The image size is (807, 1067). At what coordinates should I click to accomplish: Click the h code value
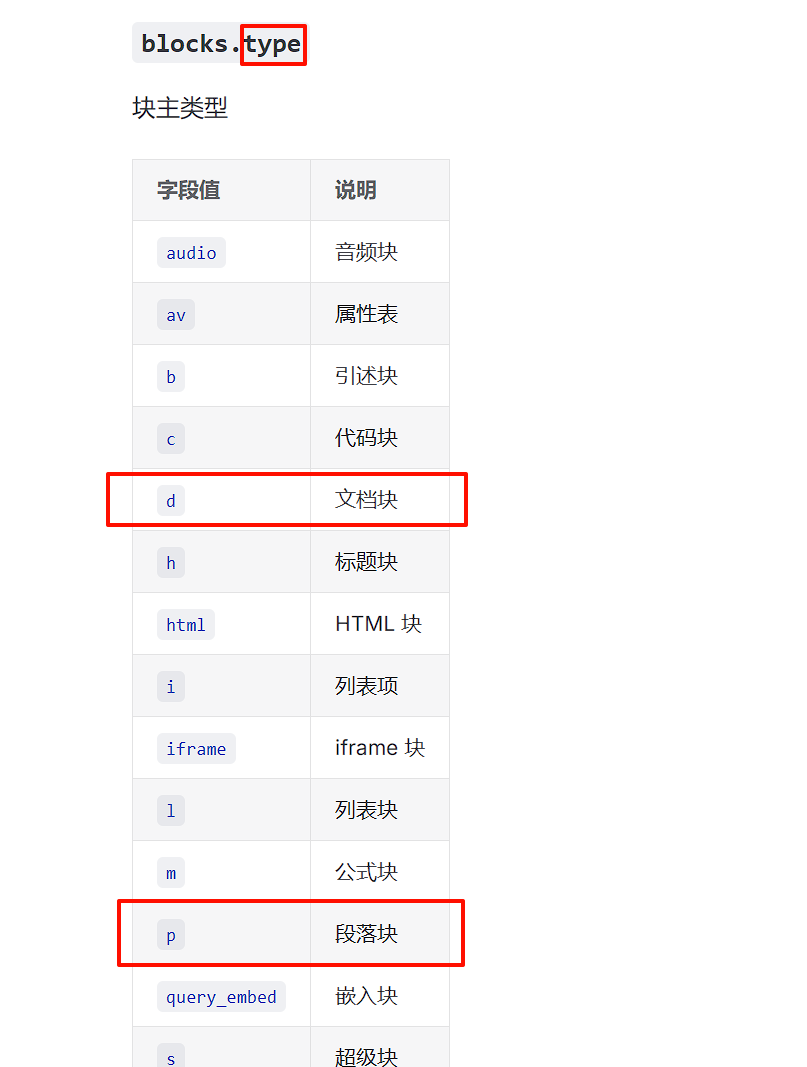click(x=171, y=563)
